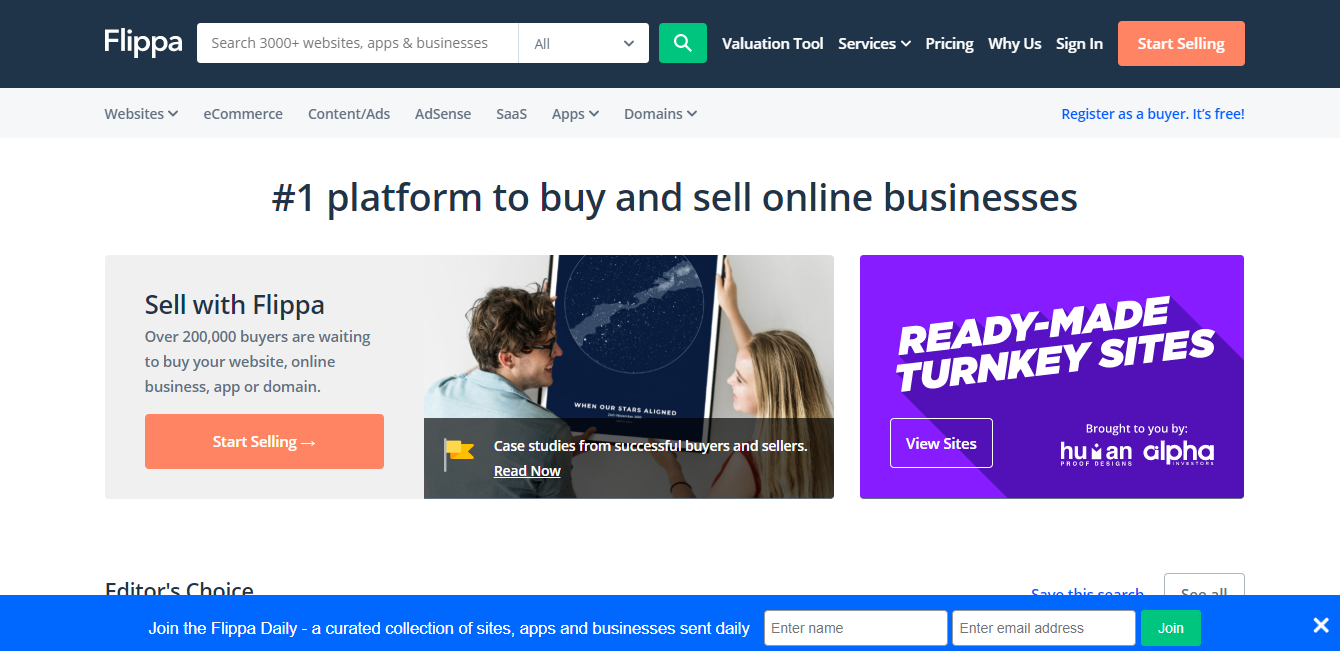
Task: Click the green Join button
Action: click(1171, 628)
